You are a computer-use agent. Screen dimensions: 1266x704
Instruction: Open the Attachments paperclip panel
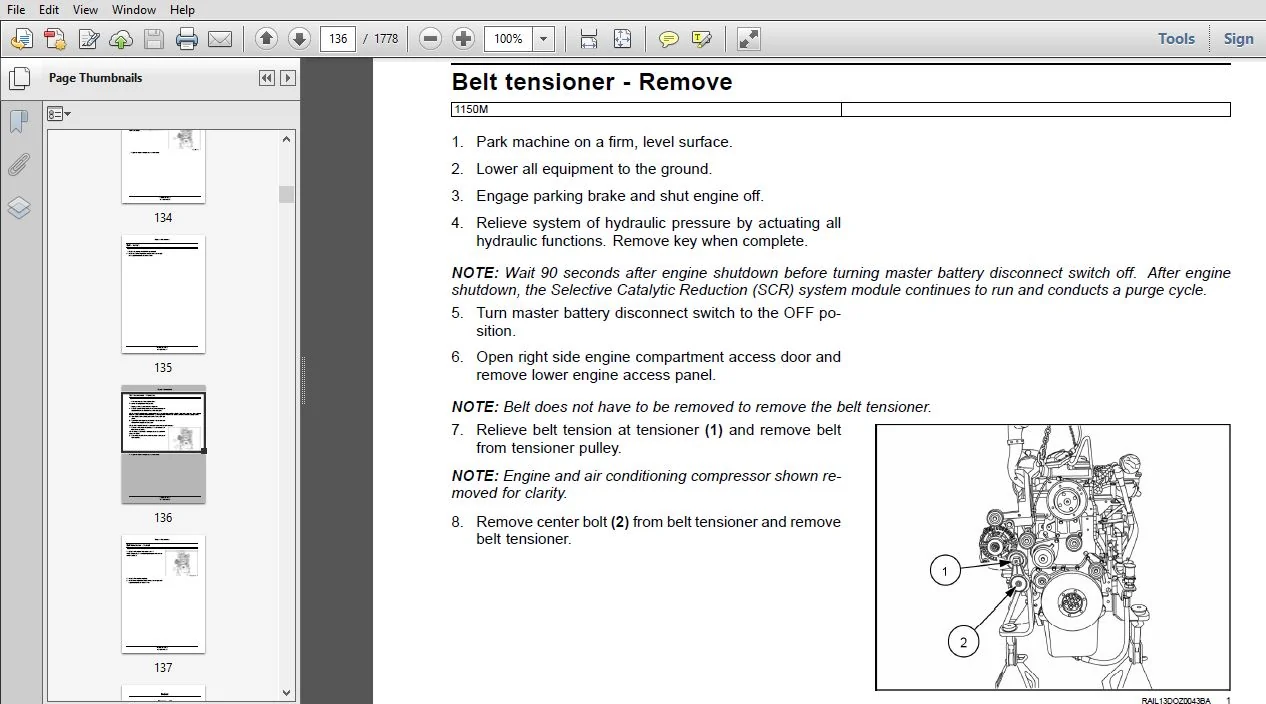click(19, 165)
